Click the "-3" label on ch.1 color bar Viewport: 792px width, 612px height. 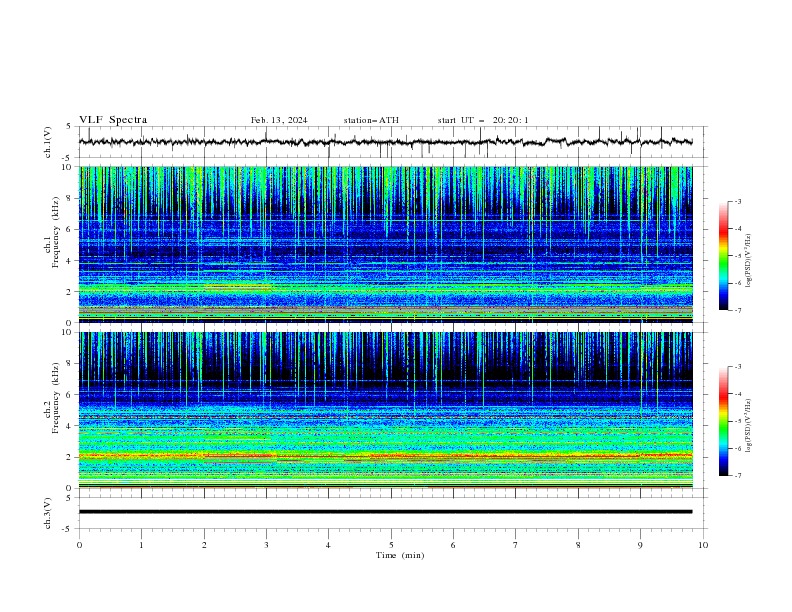pos(737,201)
